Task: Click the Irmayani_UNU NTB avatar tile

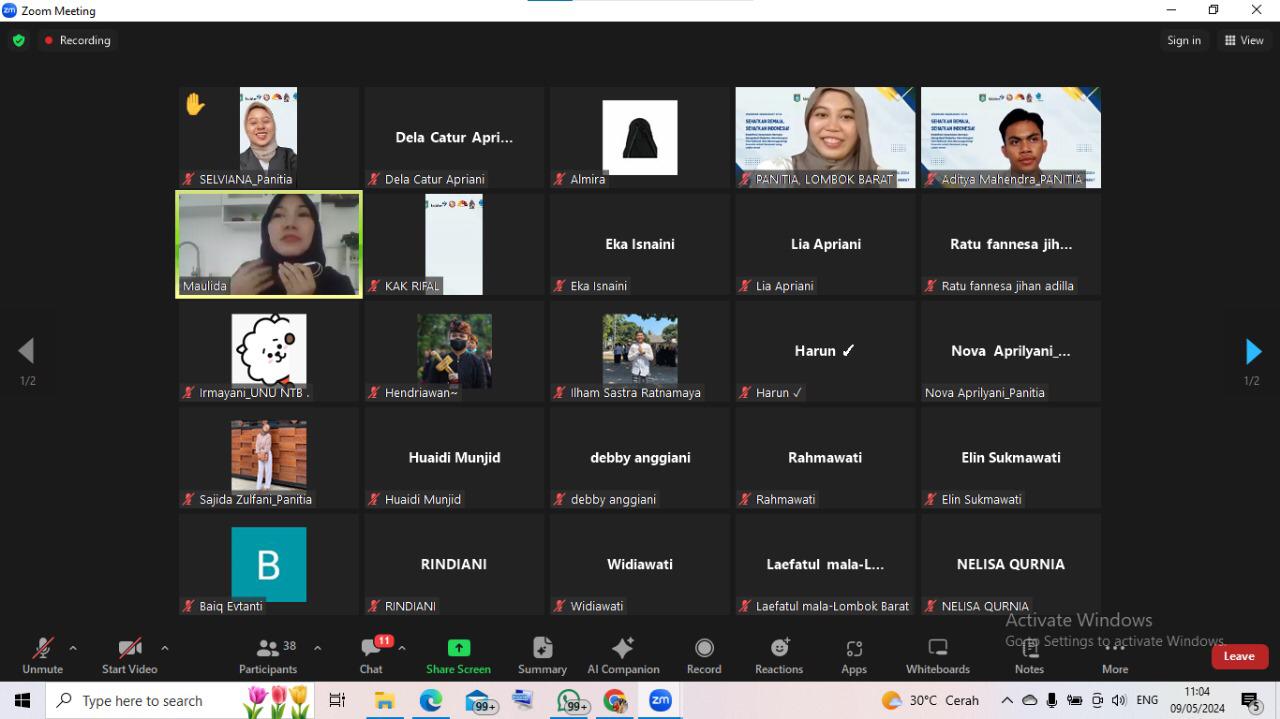Action: 269,349
